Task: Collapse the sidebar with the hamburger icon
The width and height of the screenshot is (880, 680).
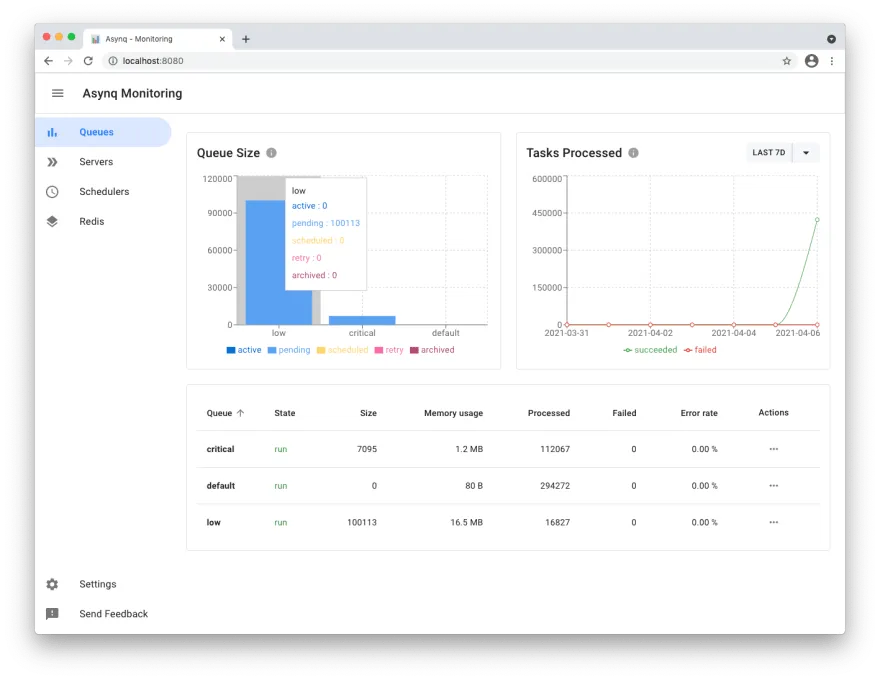Action: click(57, 93)
